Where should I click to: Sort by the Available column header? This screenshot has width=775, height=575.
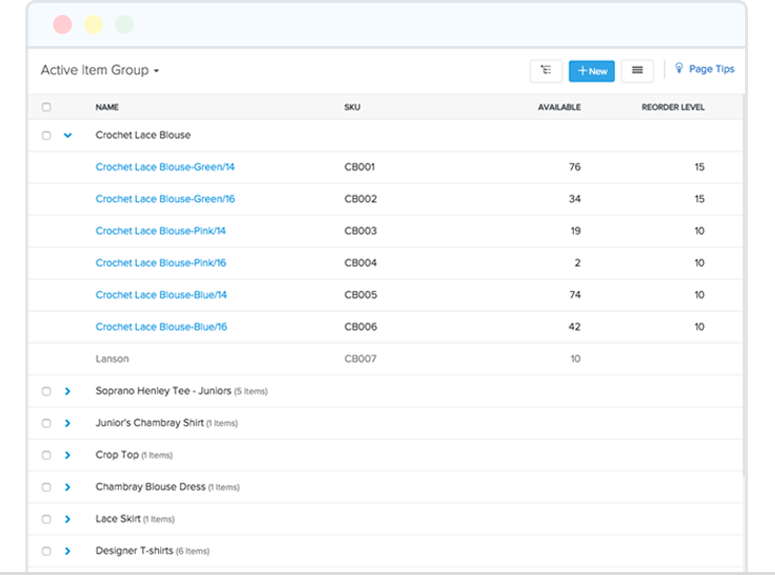559,107
